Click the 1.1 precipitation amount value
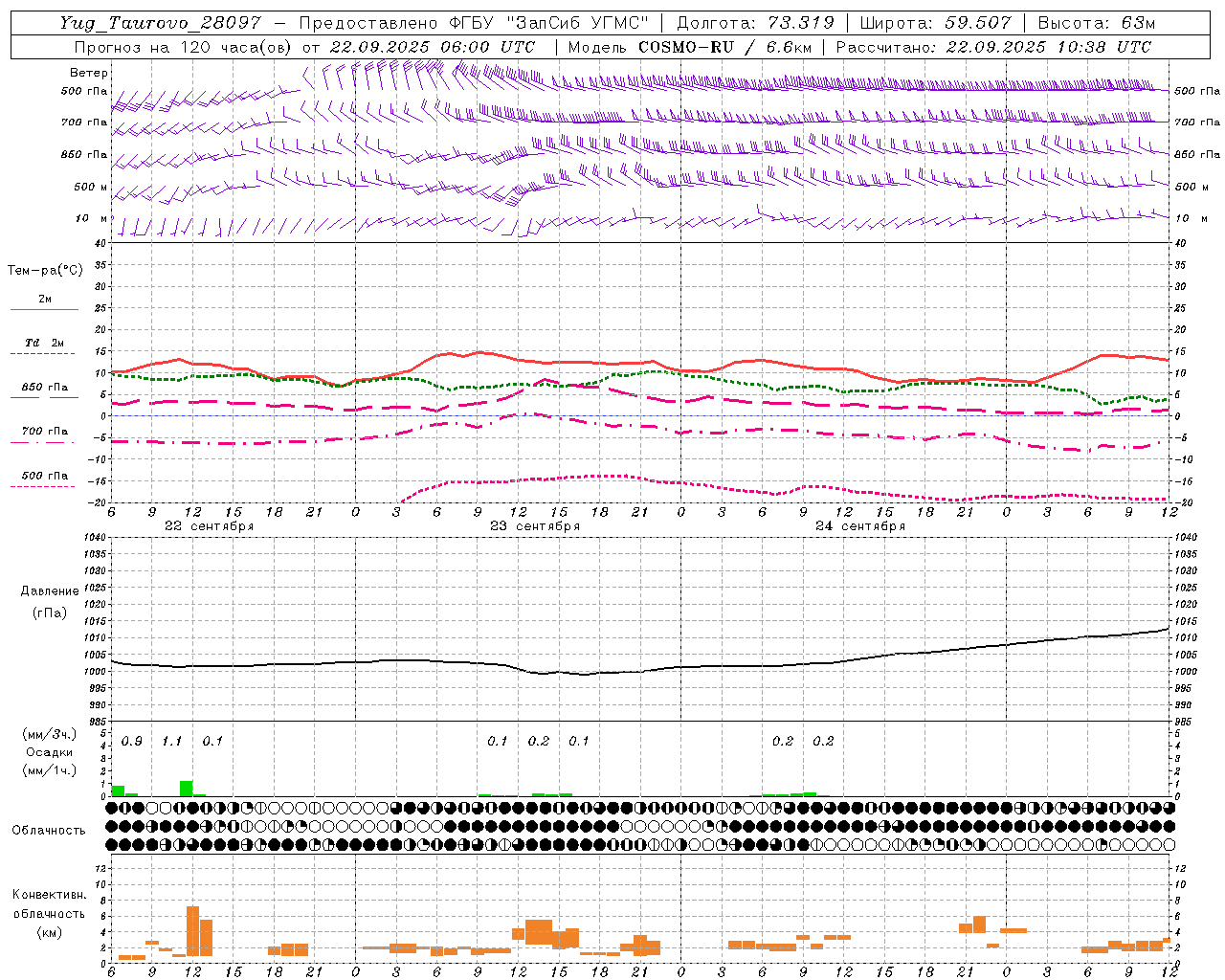The height and width of the screenshot is (980, 1225). (x=172, y=742)
